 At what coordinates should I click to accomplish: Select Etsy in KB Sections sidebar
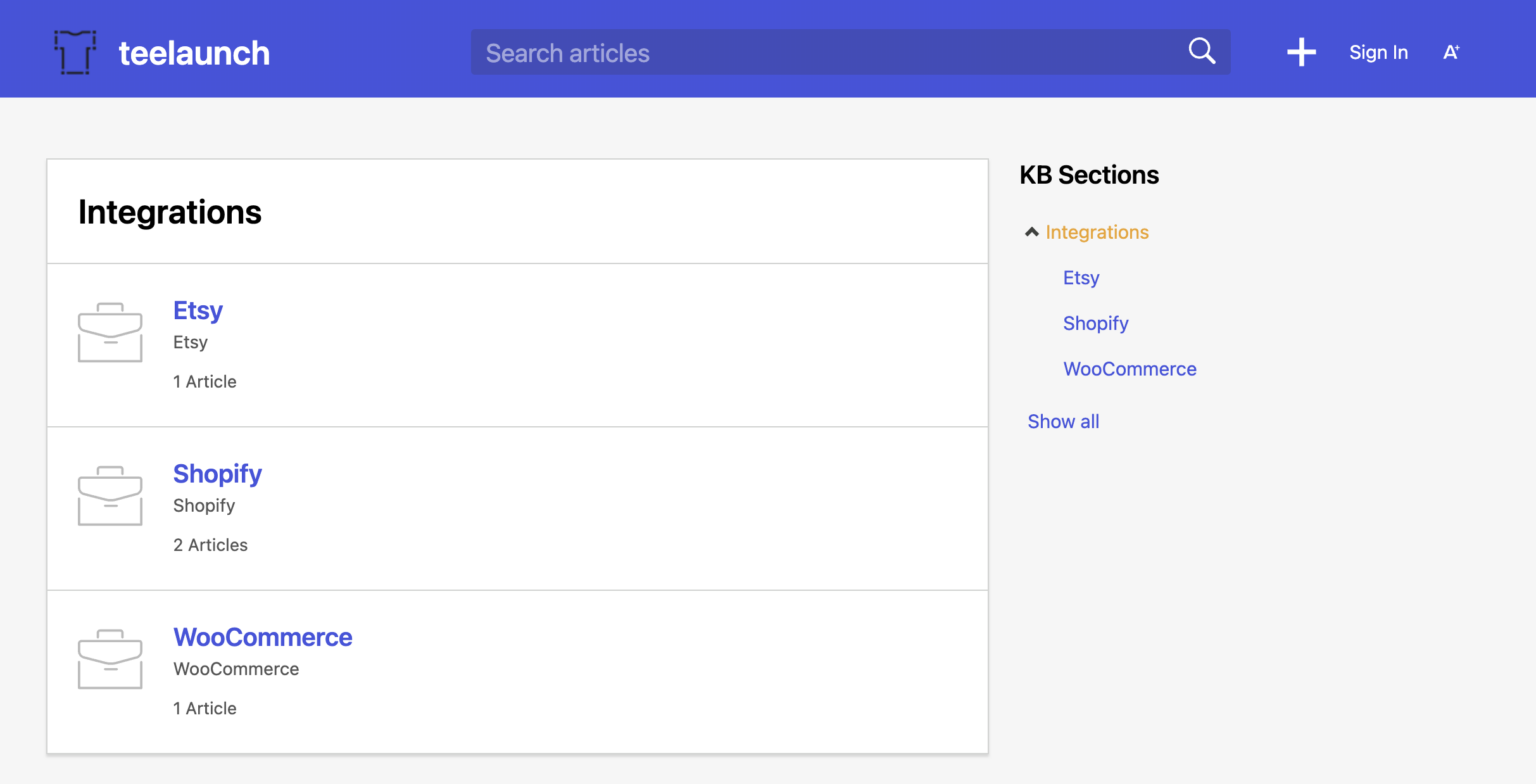1081,278
